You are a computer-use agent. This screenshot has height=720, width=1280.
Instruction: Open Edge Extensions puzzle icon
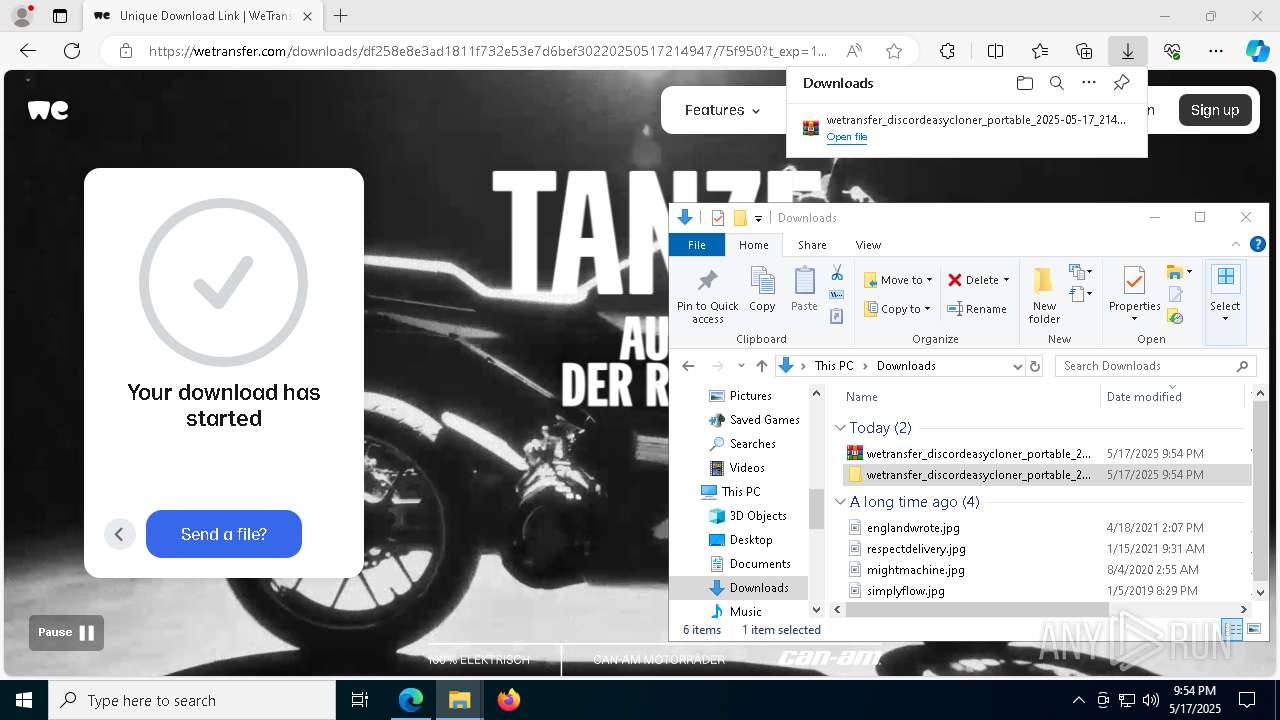[x=947, y=51]
